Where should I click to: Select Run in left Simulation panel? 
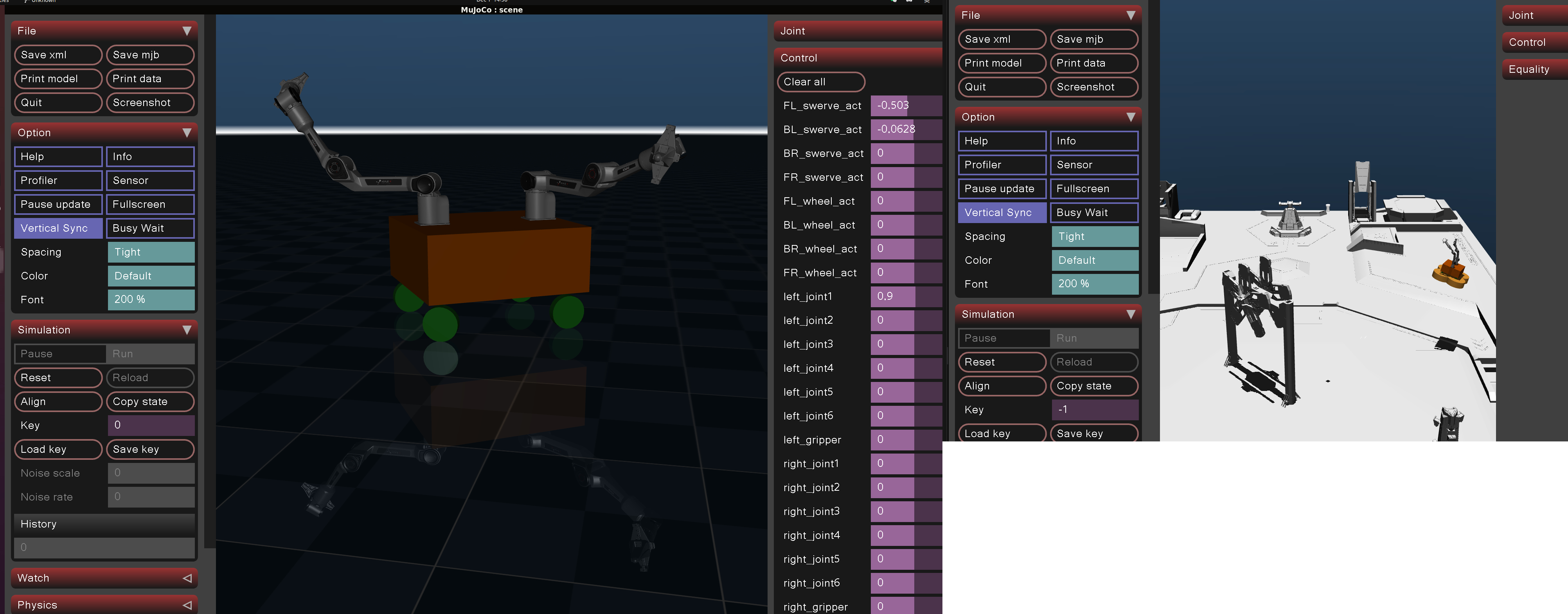point(150,354)
